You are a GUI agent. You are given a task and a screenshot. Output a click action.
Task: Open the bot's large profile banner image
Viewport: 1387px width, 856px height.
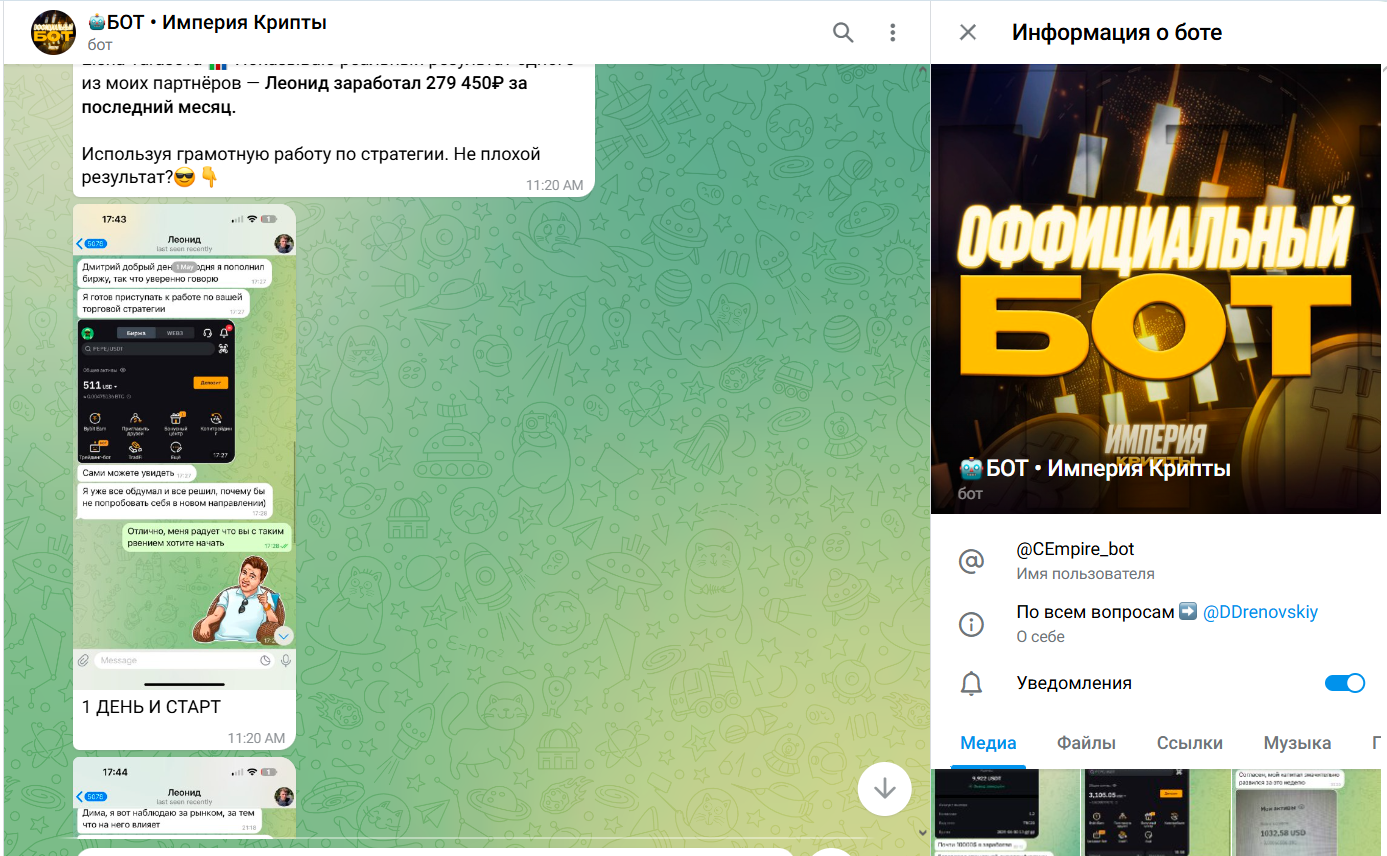coord(1158,289)
